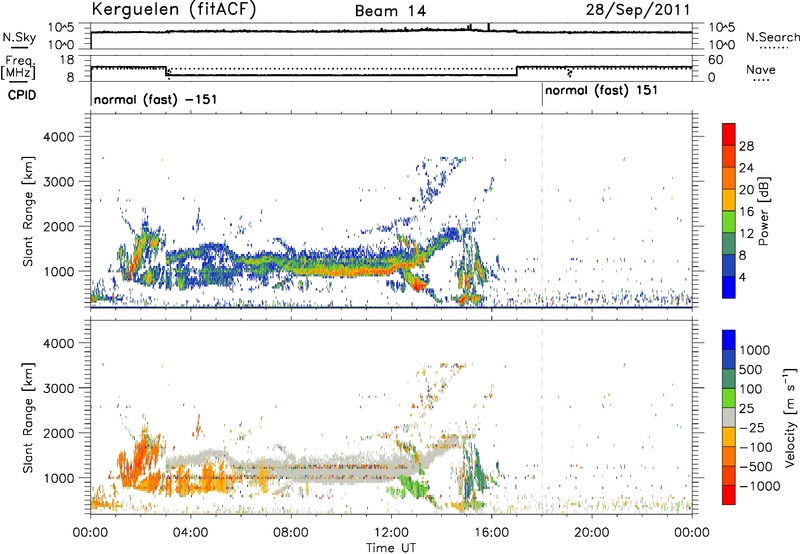
Task: Click the '28' power colorbar tick value
Action: [746, 146]
